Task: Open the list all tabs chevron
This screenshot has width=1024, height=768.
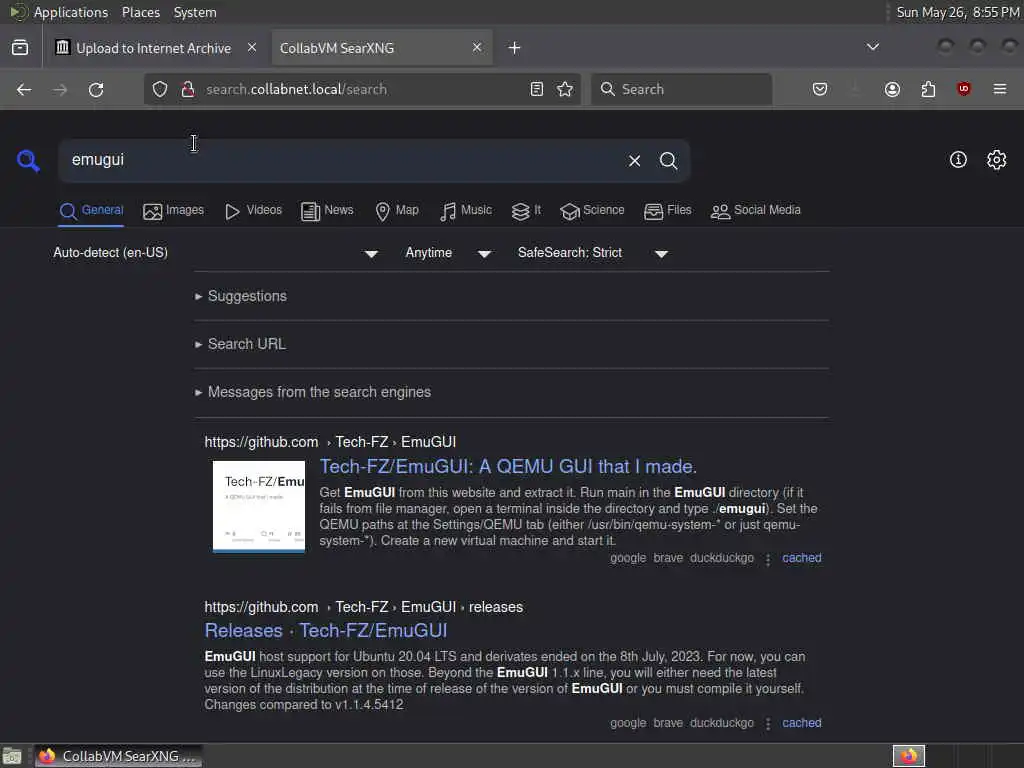Action: click(x=872, y=47)
